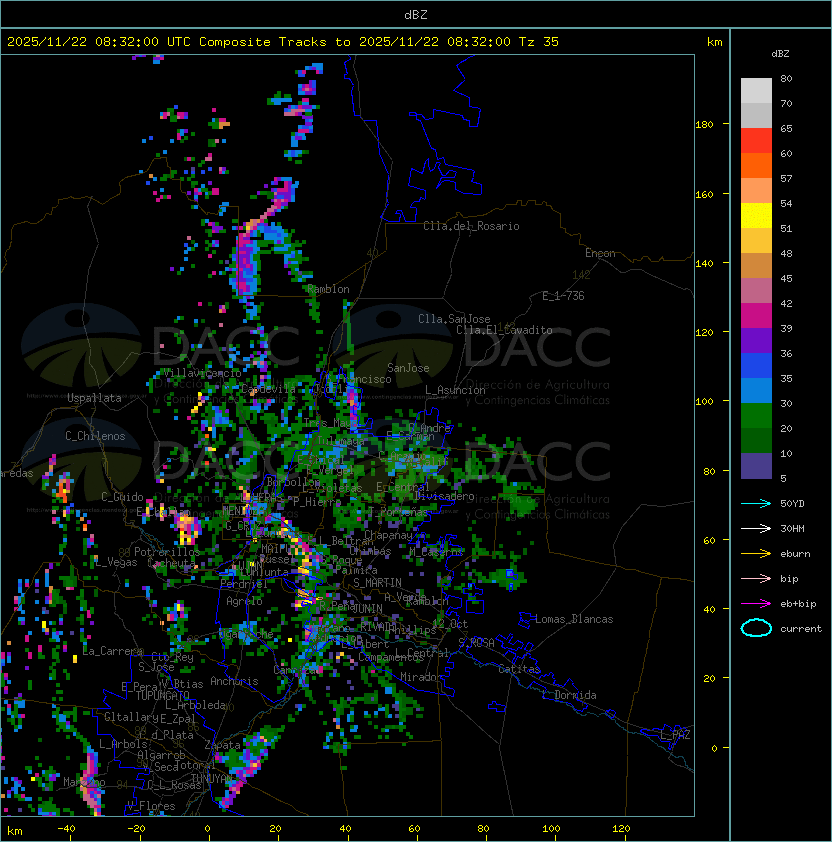
Task: Click the 'km' label in the header's right corner
Action: pyautogui.click(x=714, y=42)
